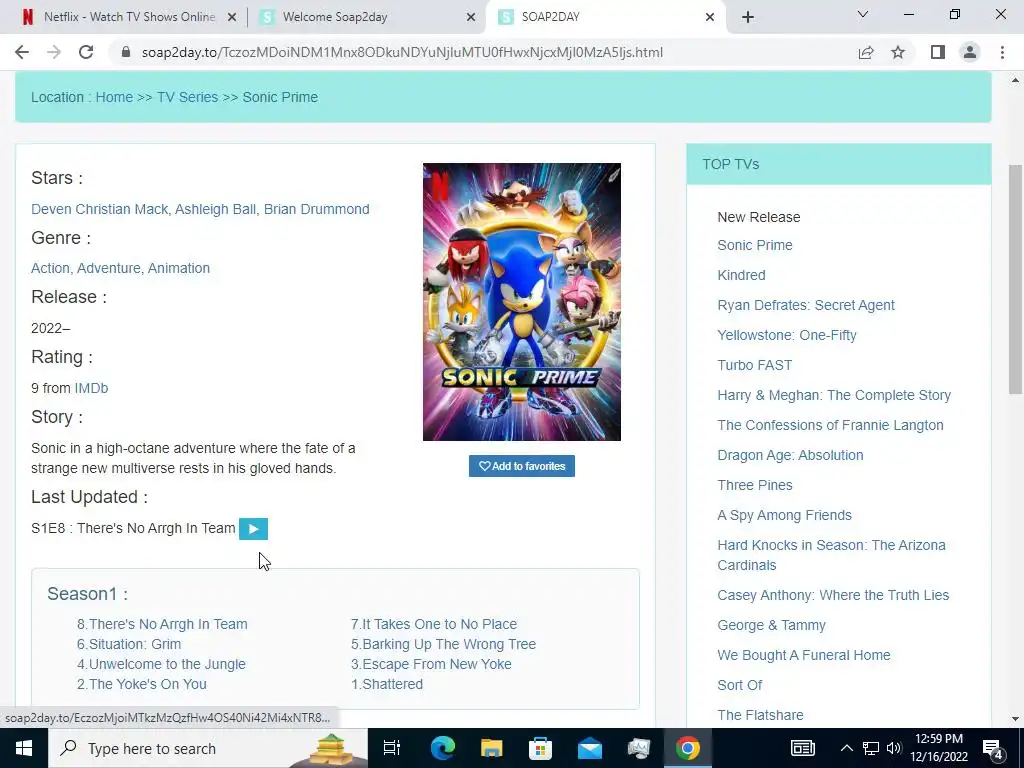This screenshot has width=1024, height=768.
Task: Open a new browser tab
Action: coord(748,17)
